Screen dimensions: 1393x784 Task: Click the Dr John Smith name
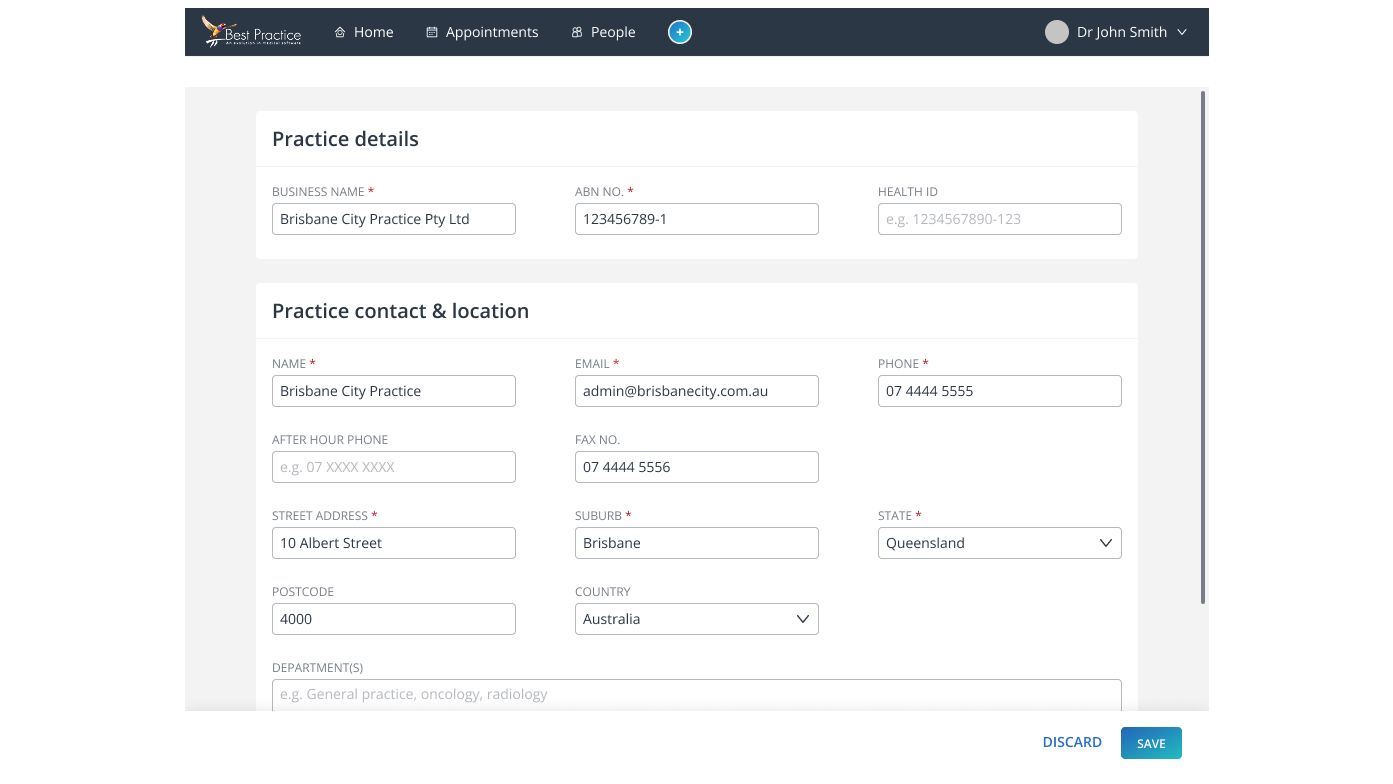coord(1122,32)
